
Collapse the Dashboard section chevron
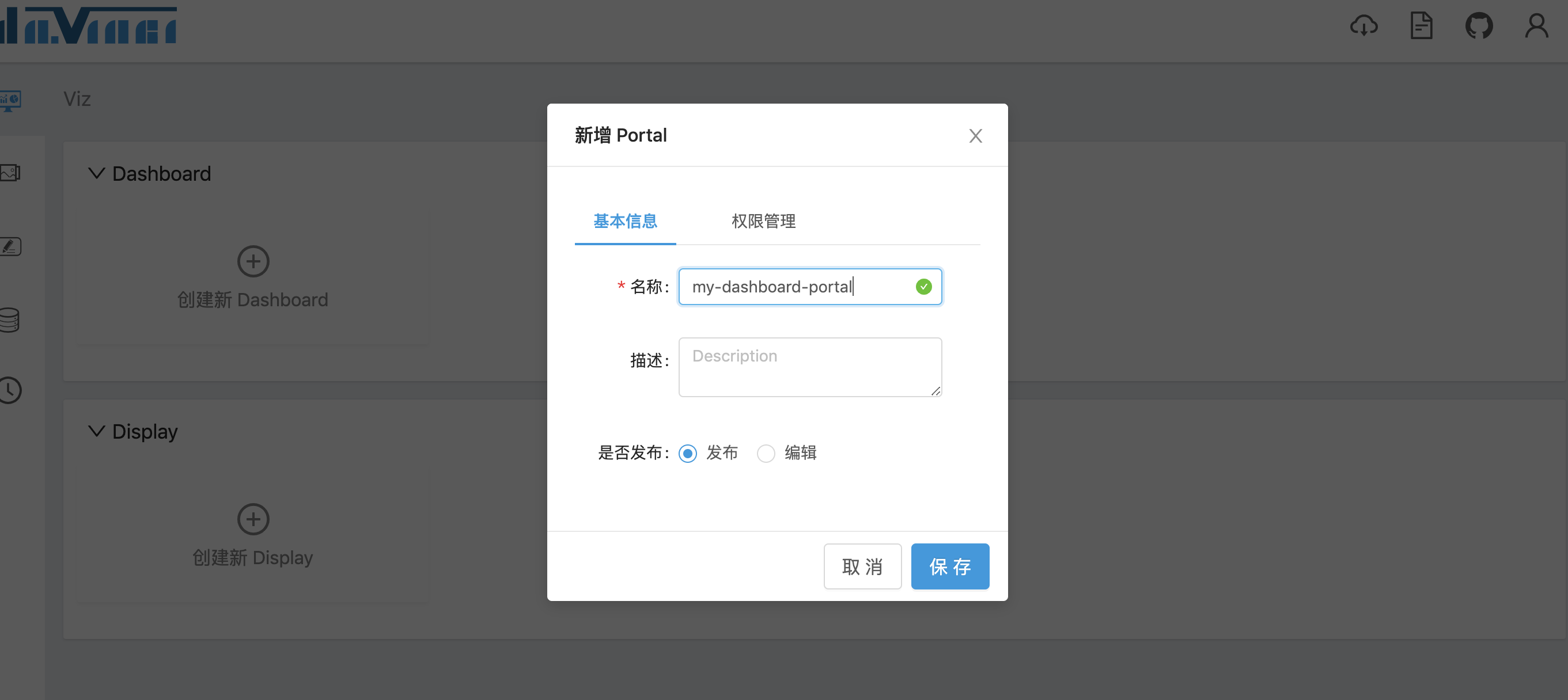pyautogui.click(x=96, y=174)
